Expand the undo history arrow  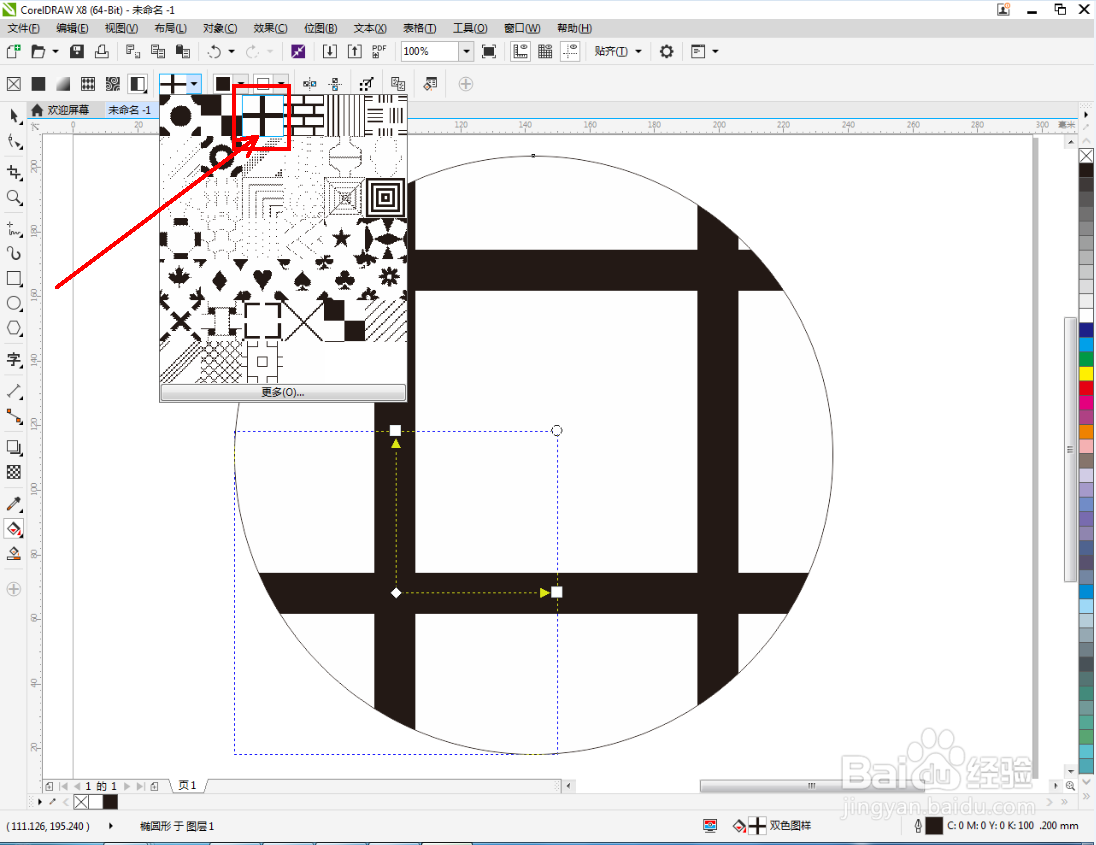click(x=231, y=51)
